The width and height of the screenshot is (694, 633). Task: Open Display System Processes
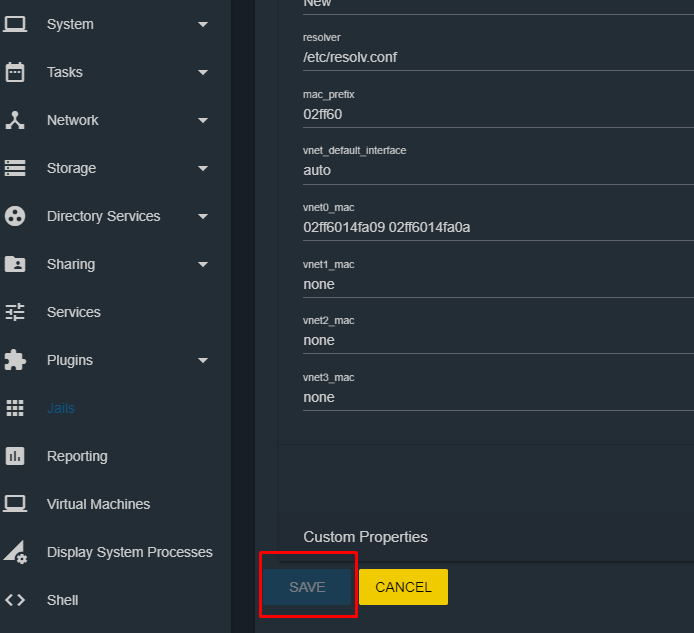tap(129, 552)
